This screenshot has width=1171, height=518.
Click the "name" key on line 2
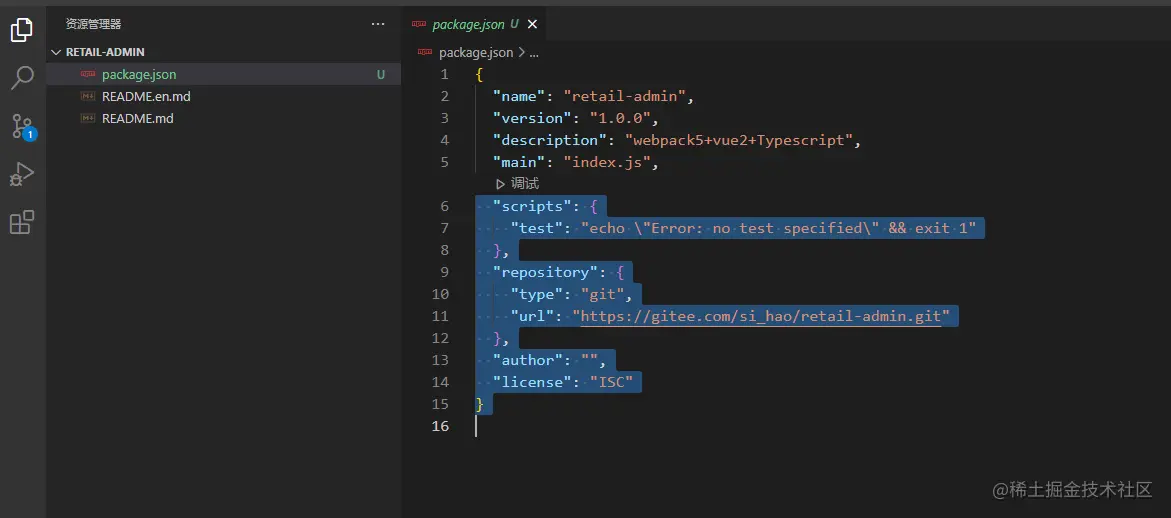[x=519, y=96]
